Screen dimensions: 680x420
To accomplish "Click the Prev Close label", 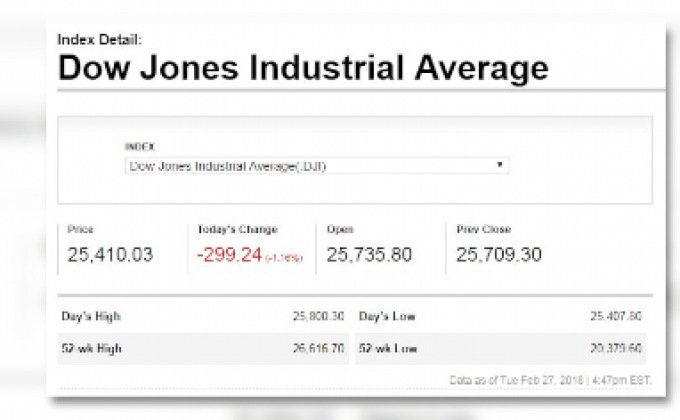I will pyautogui.click(x=483, y=229).
